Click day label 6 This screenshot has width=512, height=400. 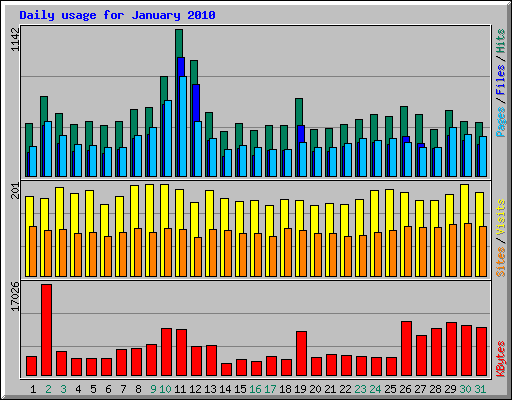tap(108, 389)
